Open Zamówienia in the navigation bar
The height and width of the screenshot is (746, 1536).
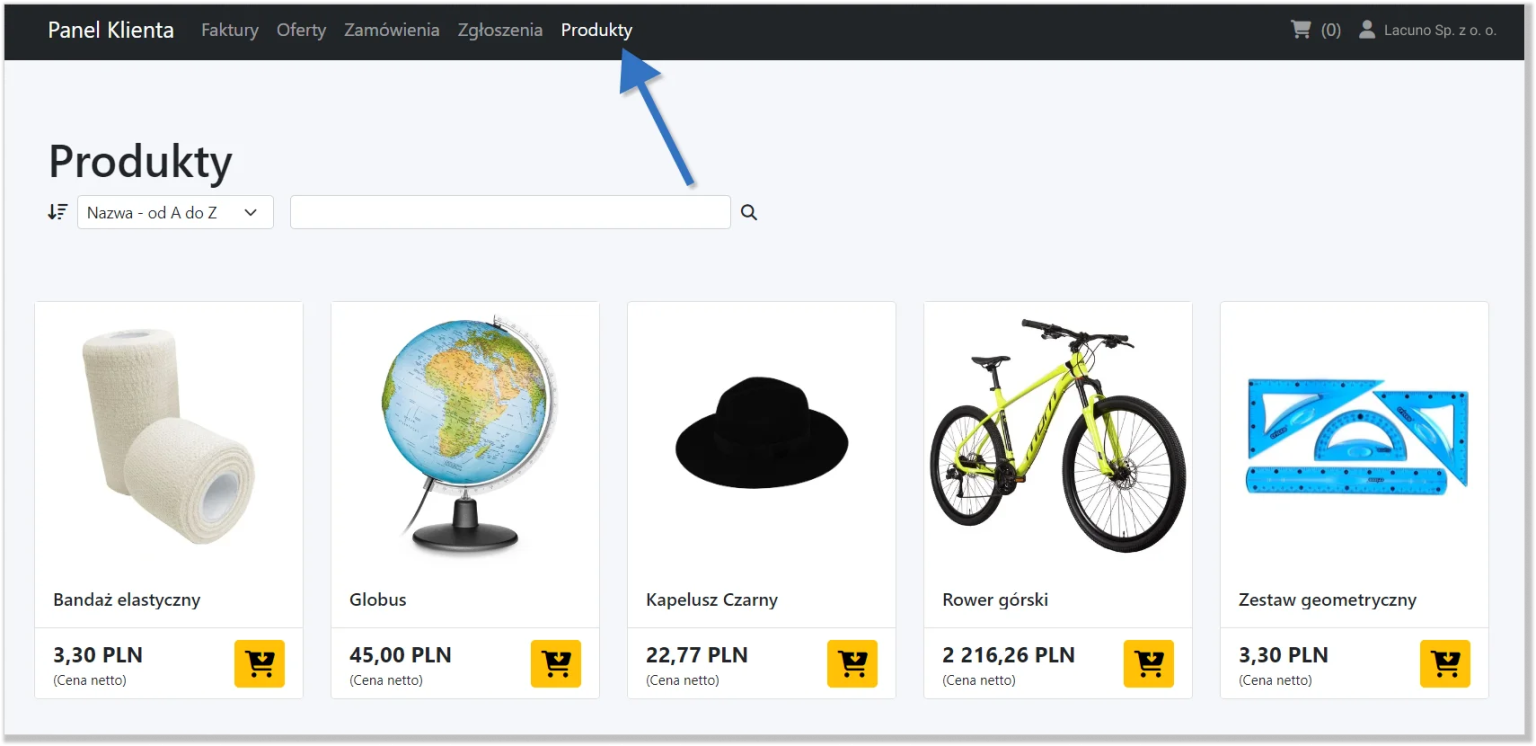click(x=391, y=30)
